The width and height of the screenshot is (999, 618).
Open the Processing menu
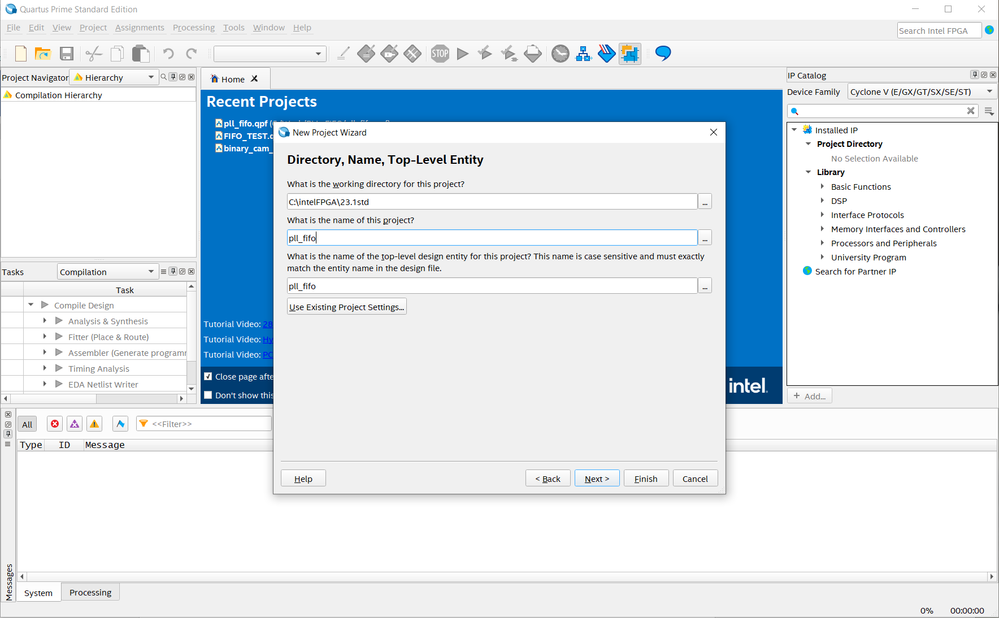(x=194, y=27)
